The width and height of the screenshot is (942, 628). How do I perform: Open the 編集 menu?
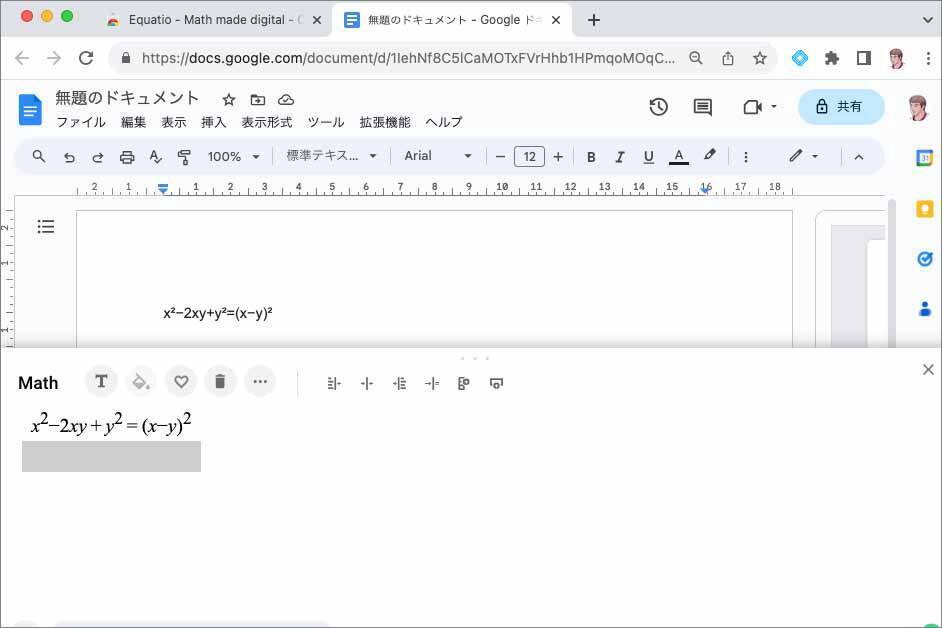133,122
